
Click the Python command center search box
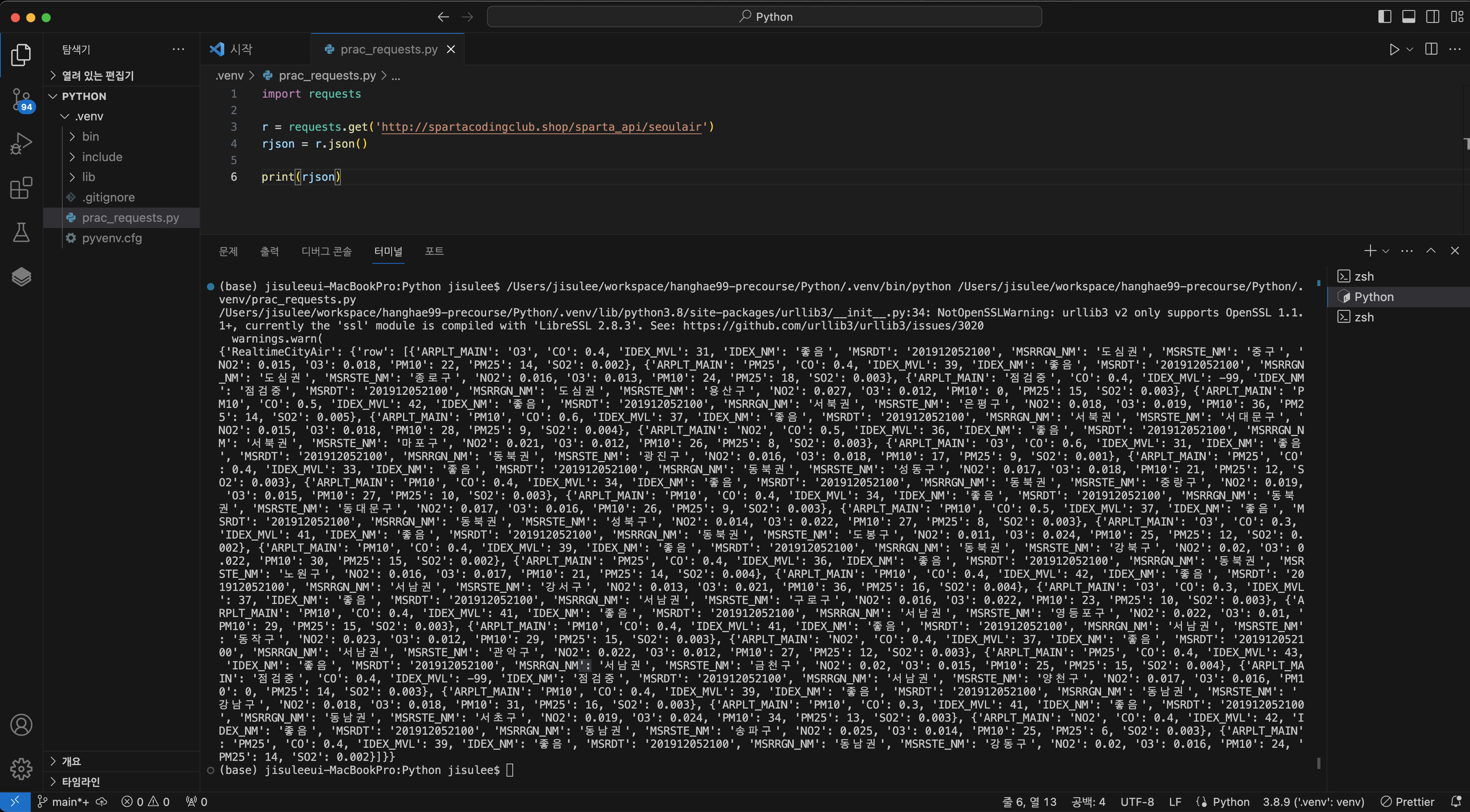click(x=764, y=17)
